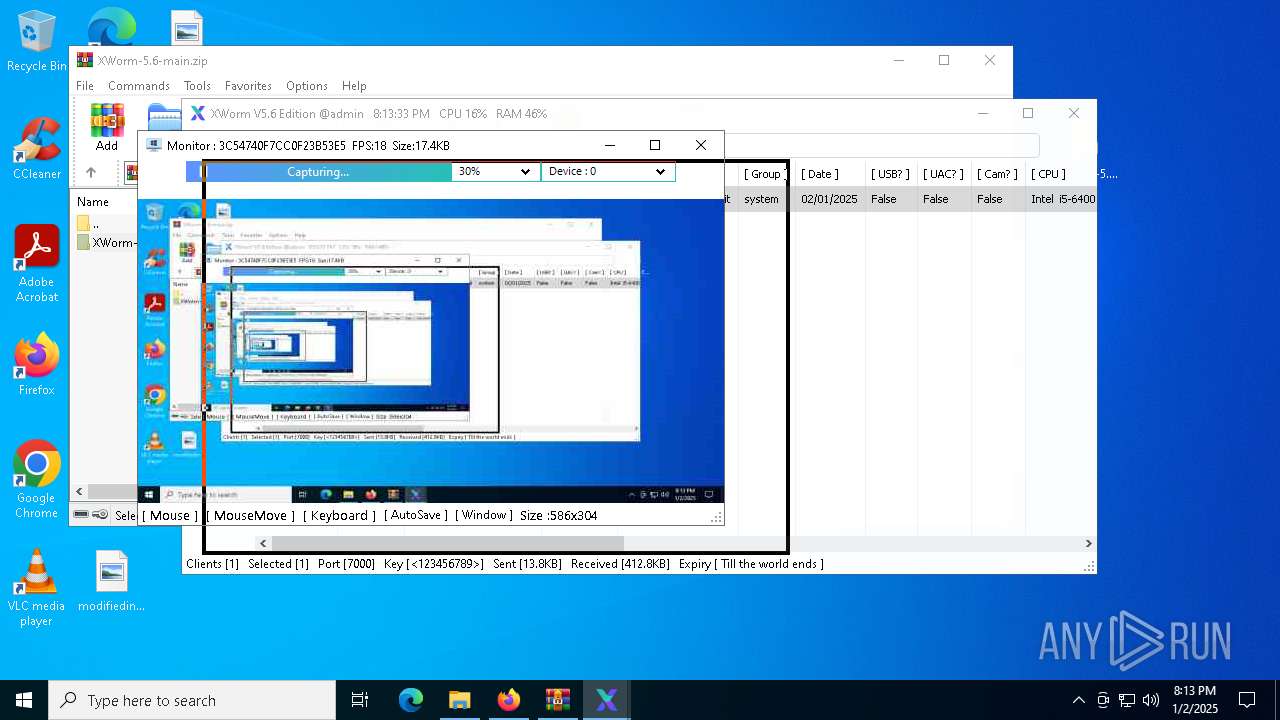Click the [ Cam? ] column header
The height and width of the screenshot is (720, 1280).
click(997, 174)
